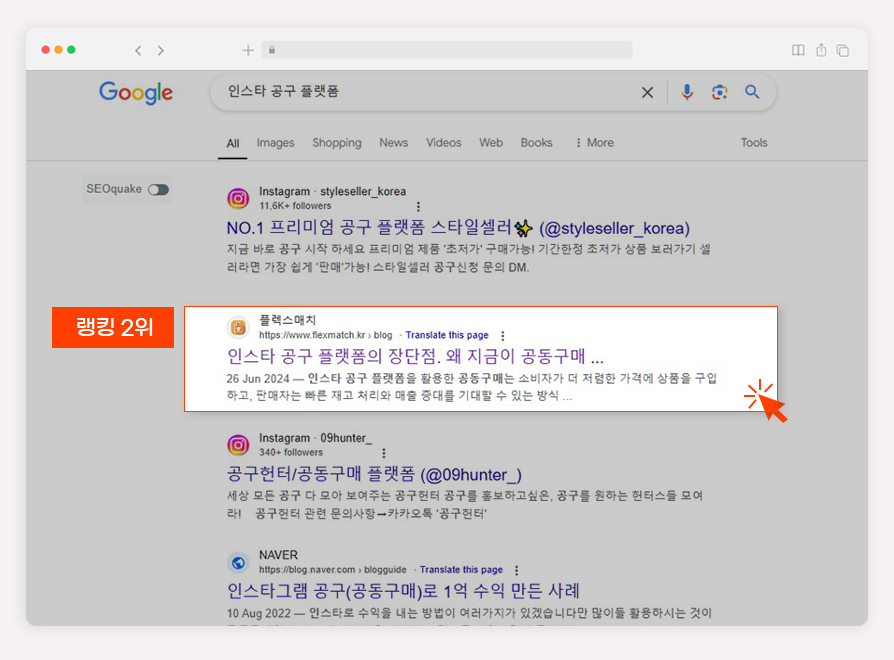The image size is (894, 660).
Task: Click the lock icon in the address bar
Action: [272, 50]
